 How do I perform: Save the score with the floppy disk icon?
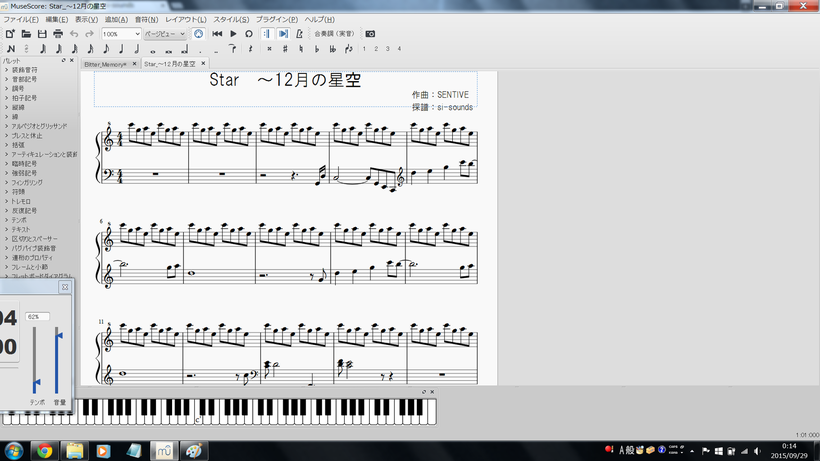42,34
